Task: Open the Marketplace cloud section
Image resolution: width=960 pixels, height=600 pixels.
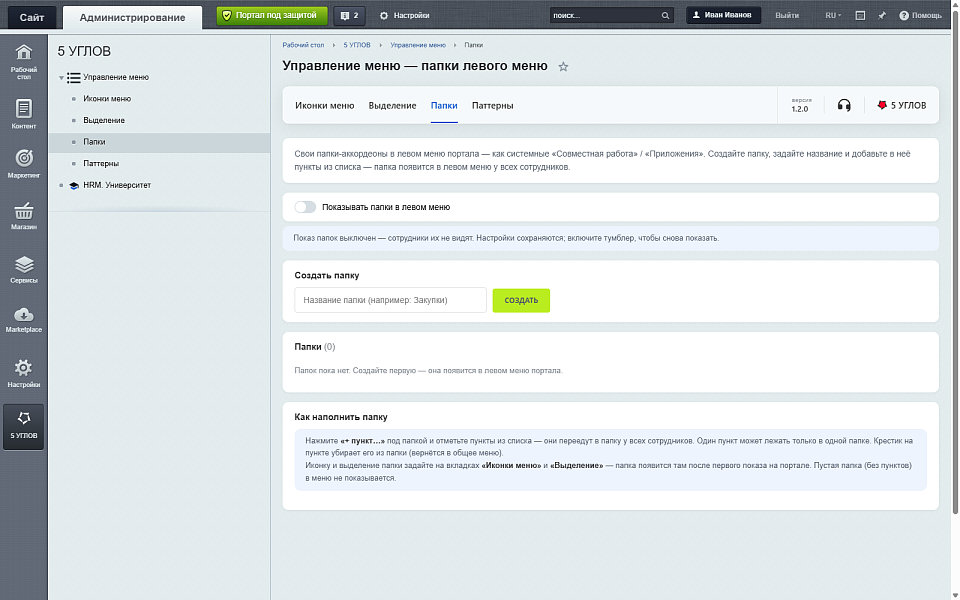Action: pyautogui.click(x=24, y=320)
